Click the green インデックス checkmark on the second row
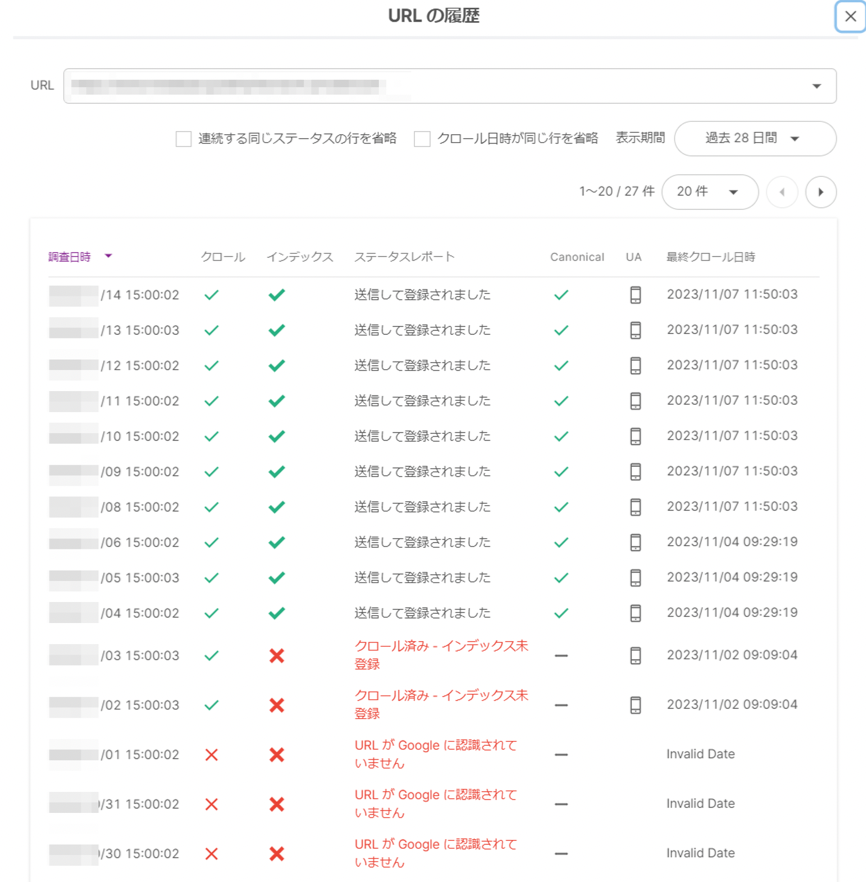866x882 pixels. (x=276, y=330)
